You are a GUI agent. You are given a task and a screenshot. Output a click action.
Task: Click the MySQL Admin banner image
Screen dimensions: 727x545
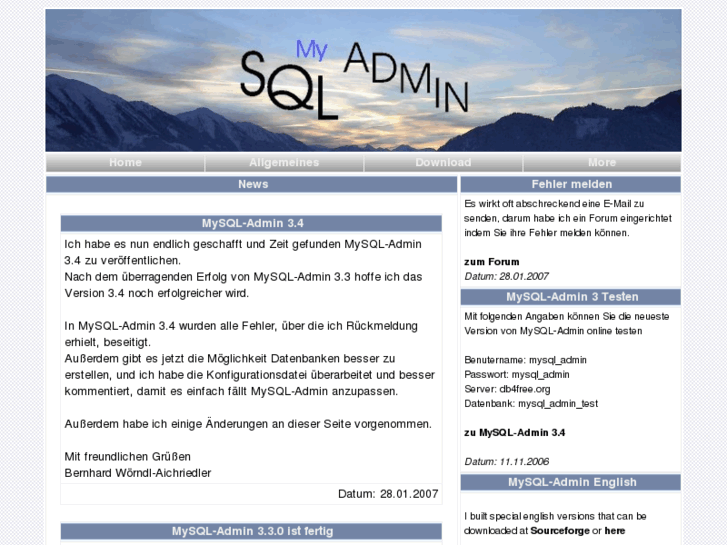click(x=364, y=80)
